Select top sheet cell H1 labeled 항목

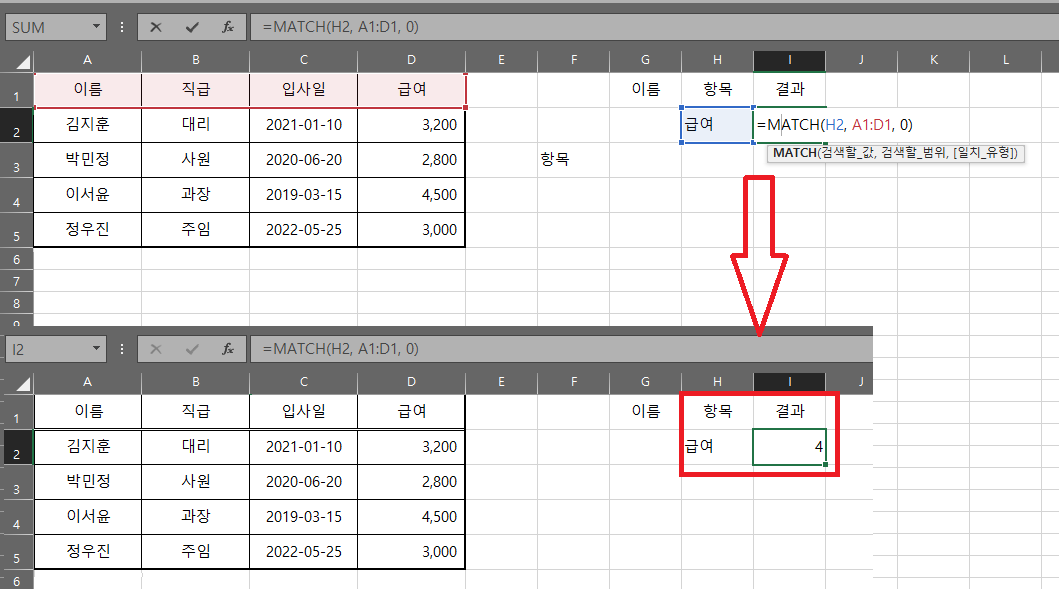(x=717, y=90)
